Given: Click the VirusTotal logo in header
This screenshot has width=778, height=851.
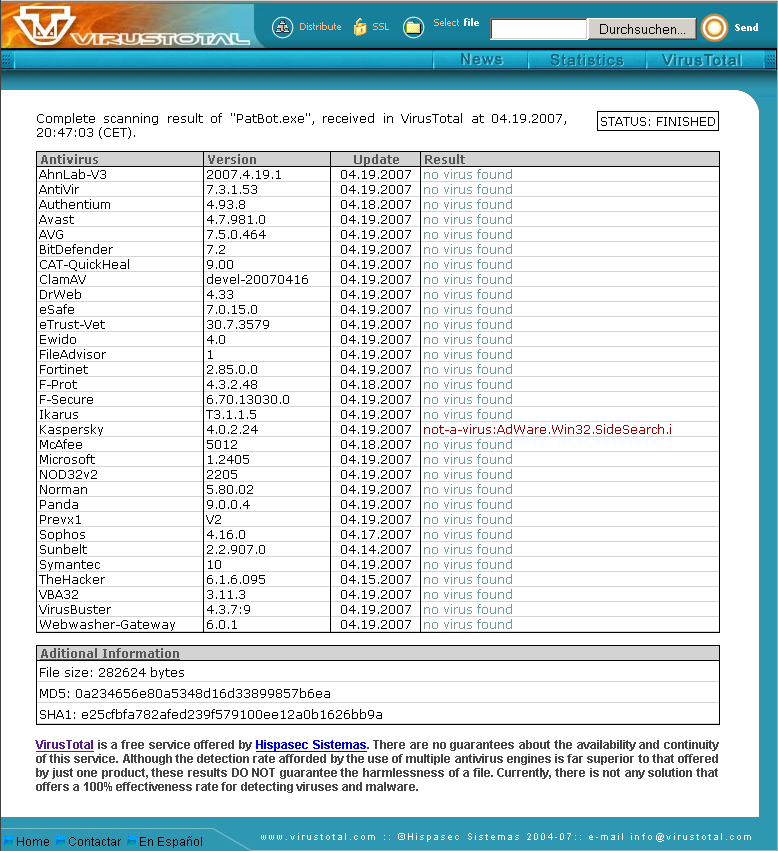Looking at the screenshot, I should coord(130,26).
